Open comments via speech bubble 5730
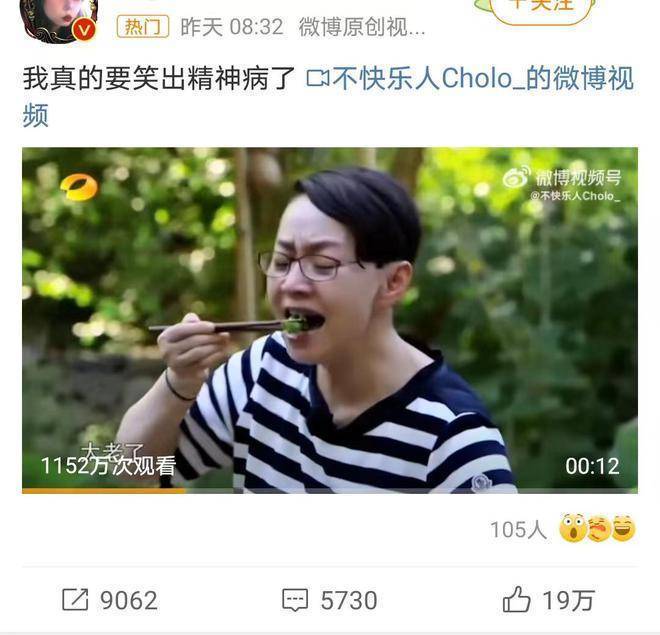Screen dimensions: 660x635 pyautogui.click(x=330, y=600)
